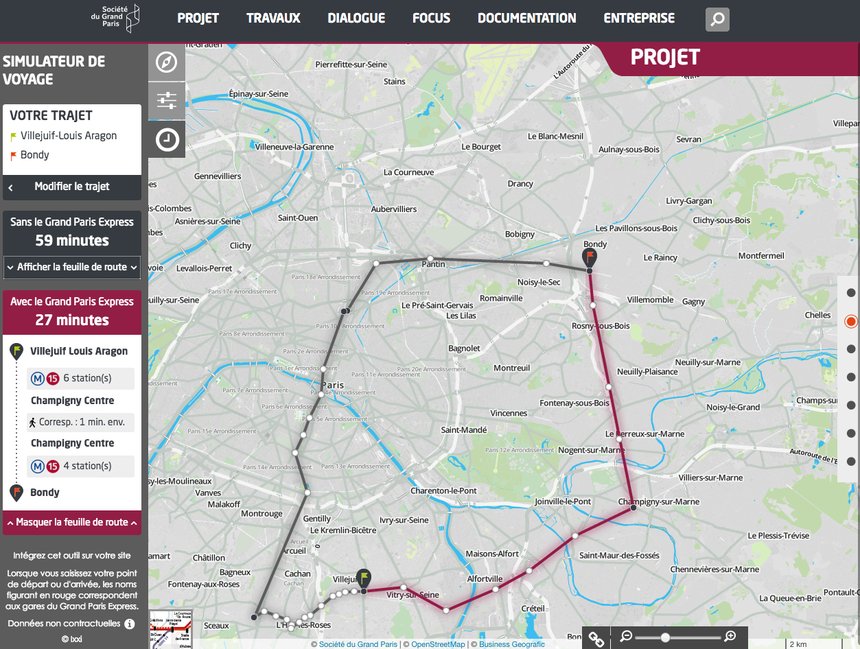The width and height of the screenshot is (860, 649).
Task: Open the PROJET menu
Action: coord(198,18)
